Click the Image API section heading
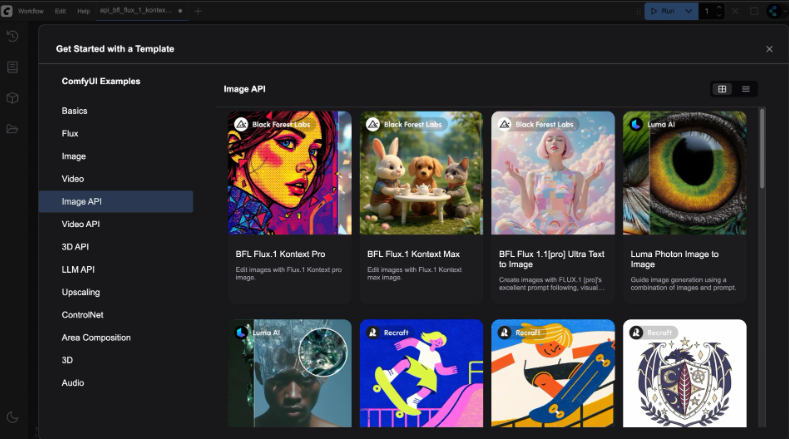This screenshot has height=439, width=789. 245,89
